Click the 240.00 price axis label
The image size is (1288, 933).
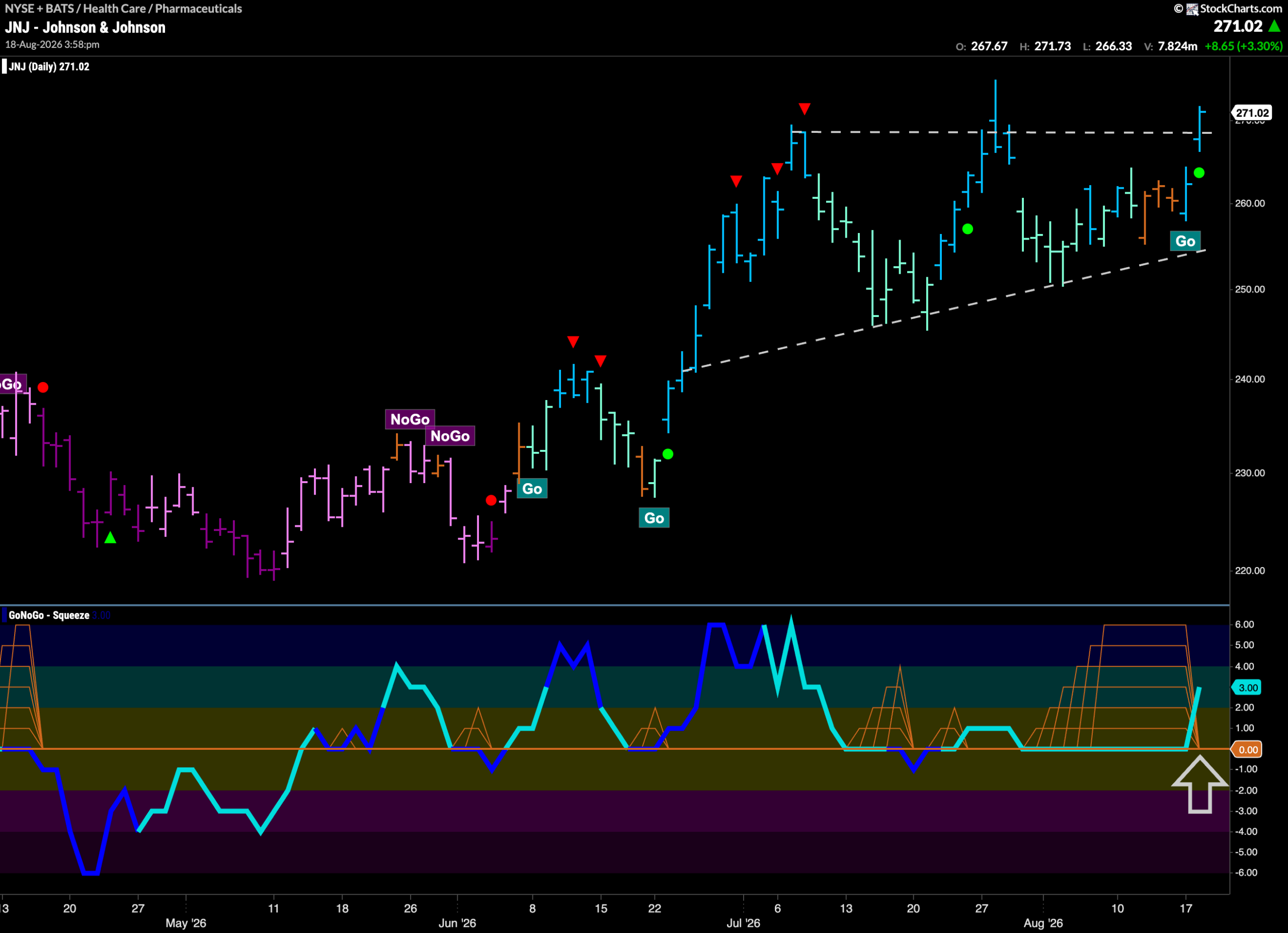pos(1250,379)
